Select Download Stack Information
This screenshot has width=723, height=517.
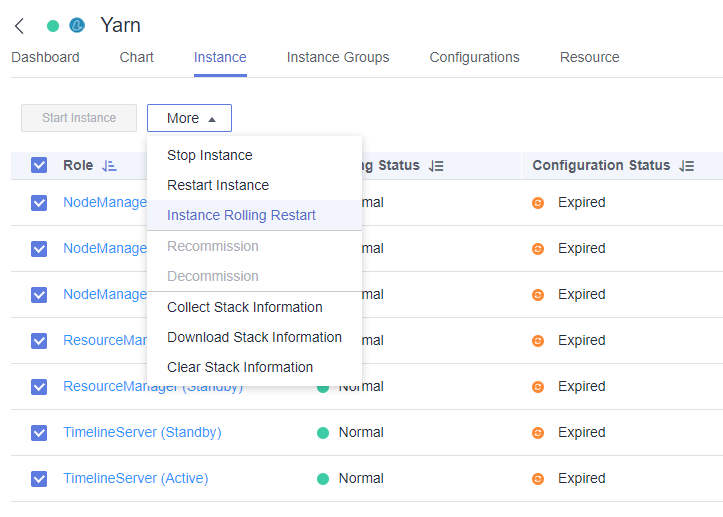tap(255, 337)
